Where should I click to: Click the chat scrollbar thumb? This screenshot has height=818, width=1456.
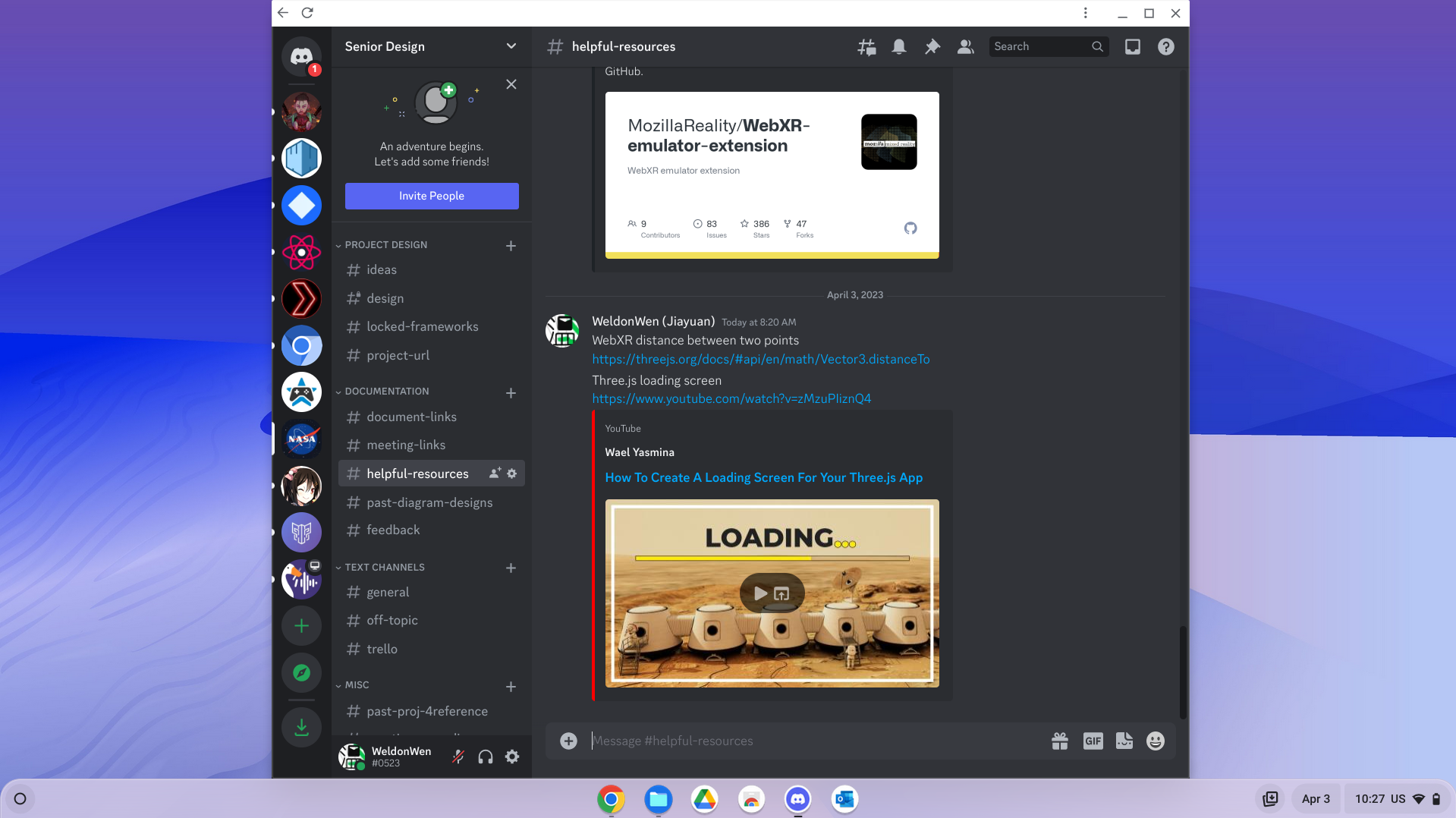(1182, 672)
